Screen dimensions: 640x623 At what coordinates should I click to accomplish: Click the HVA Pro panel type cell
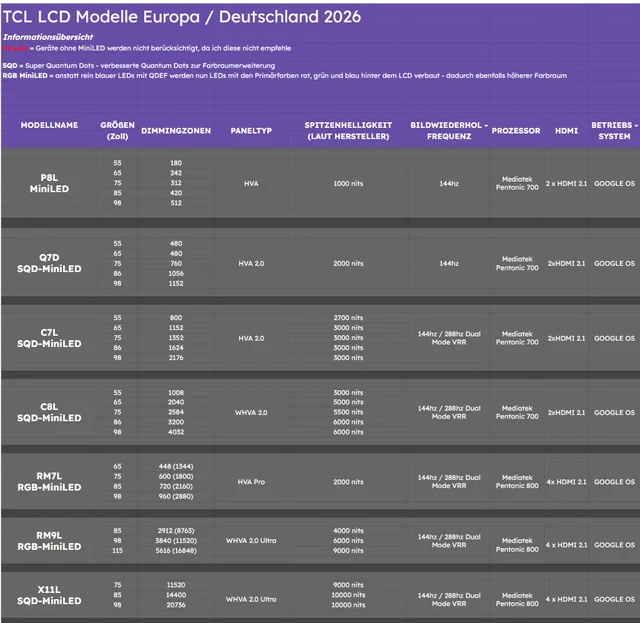pos(250,482)
